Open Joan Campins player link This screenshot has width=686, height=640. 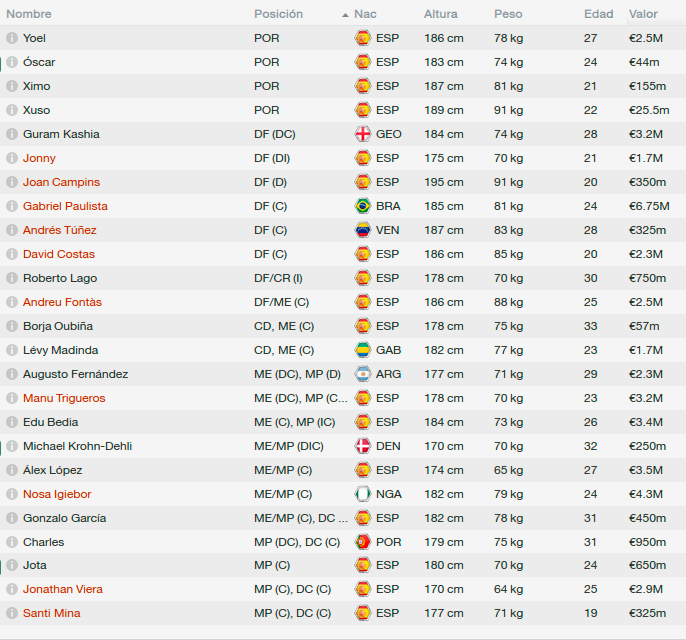(x=61, y=182)
